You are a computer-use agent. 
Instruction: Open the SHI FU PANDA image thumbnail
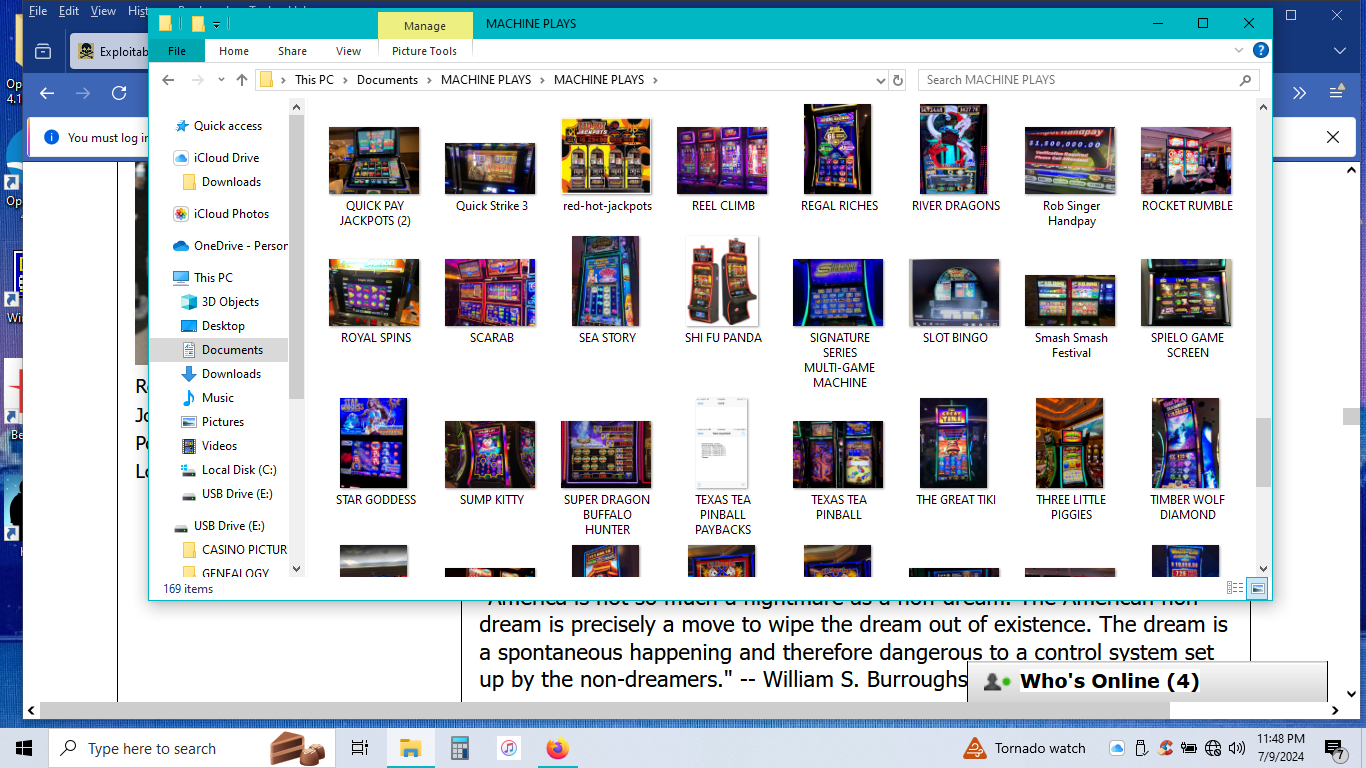[x=722, y=282]
